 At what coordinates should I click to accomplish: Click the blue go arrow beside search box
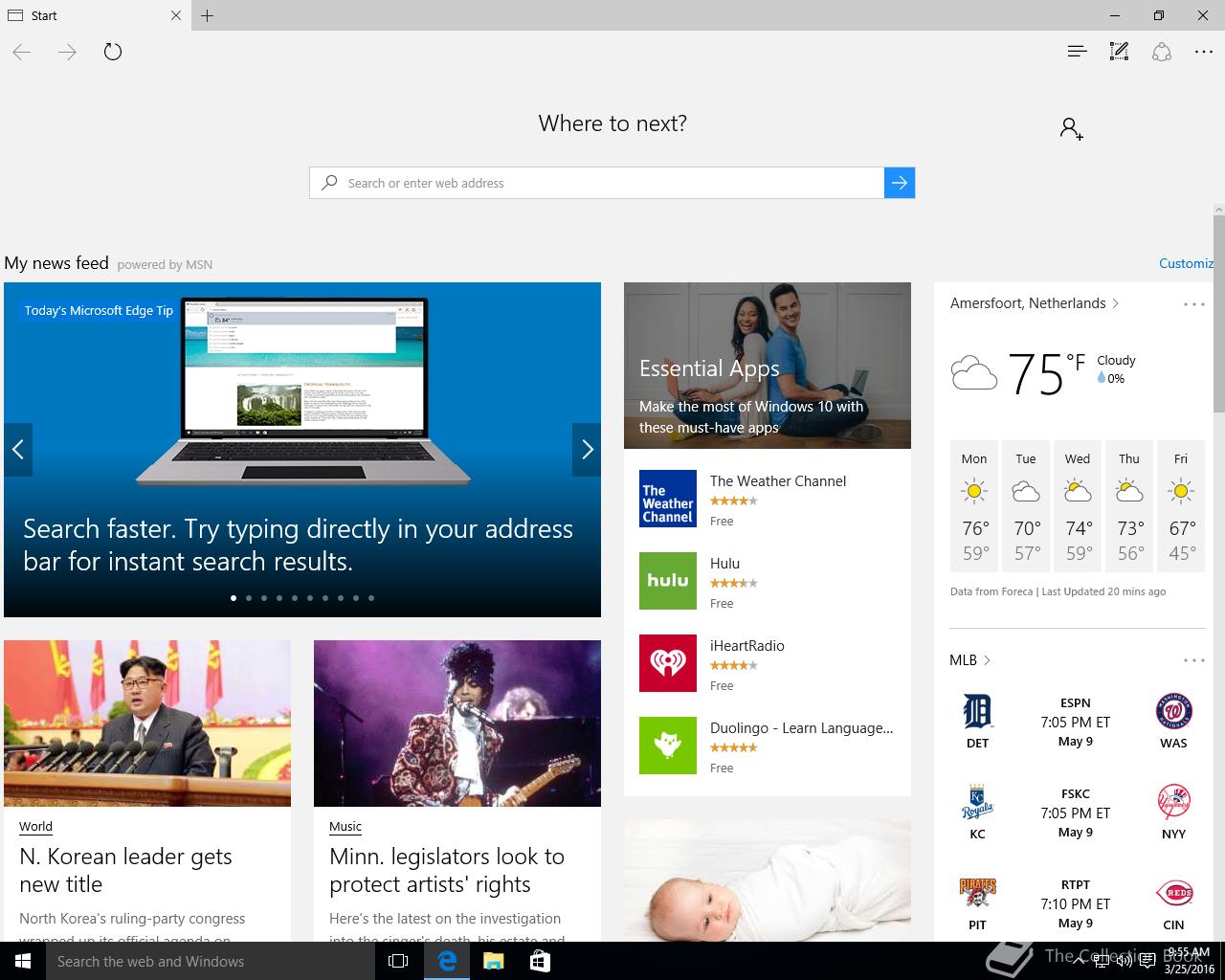[900, 183]
